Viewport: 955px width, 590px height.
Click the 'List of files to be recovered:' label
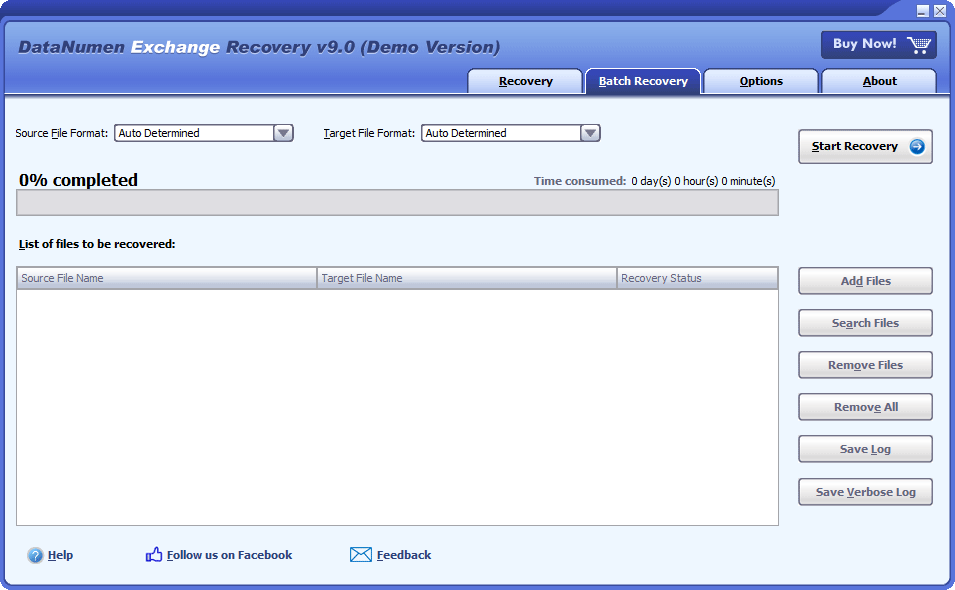click(x=97, y=244)
